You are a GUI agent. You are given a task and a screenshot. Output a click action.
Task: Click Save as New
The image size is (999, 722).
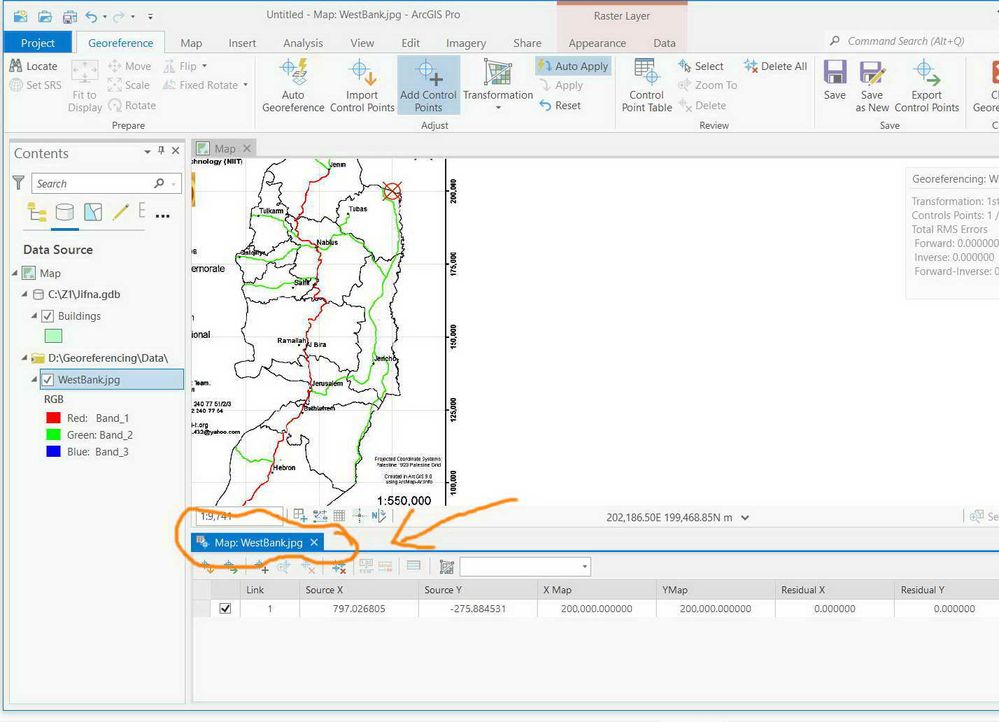click(x=872, y=86)
